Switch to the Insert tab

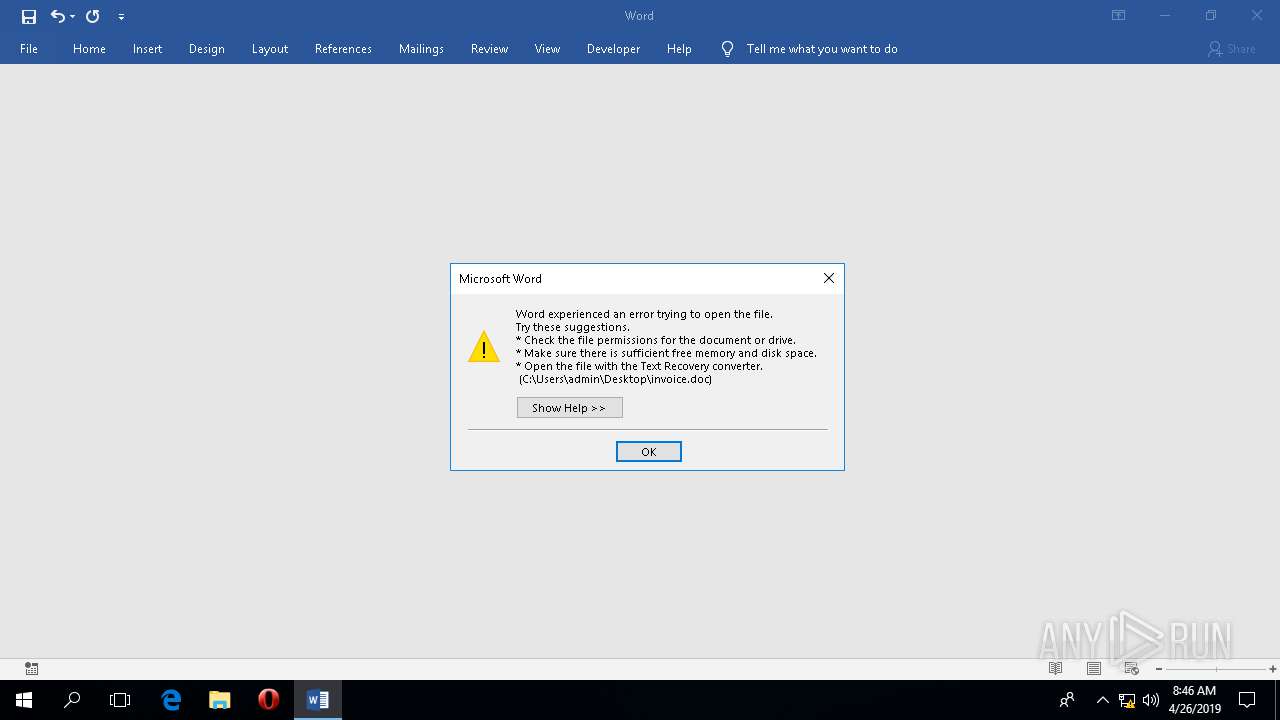pyautogui.click(x=147, y=49)
